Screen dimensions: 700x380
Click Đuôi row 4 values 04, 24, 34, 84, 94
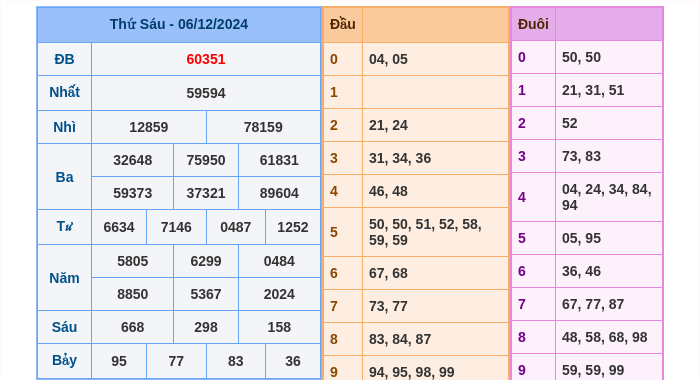coord(607,197)
